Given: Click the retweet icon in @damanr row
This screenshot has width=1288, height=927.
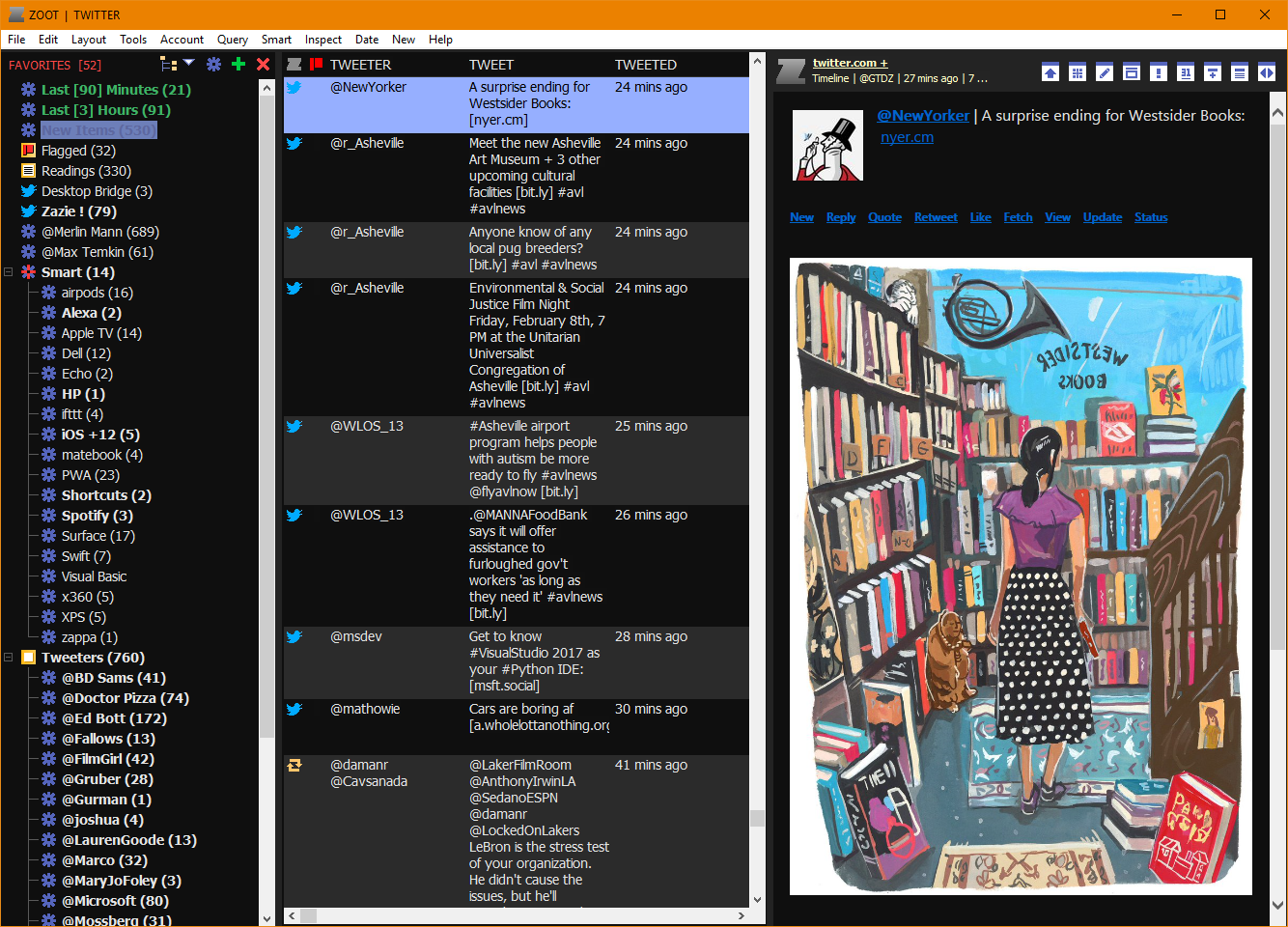Looking at the screenshot, I should click(294, 765).
